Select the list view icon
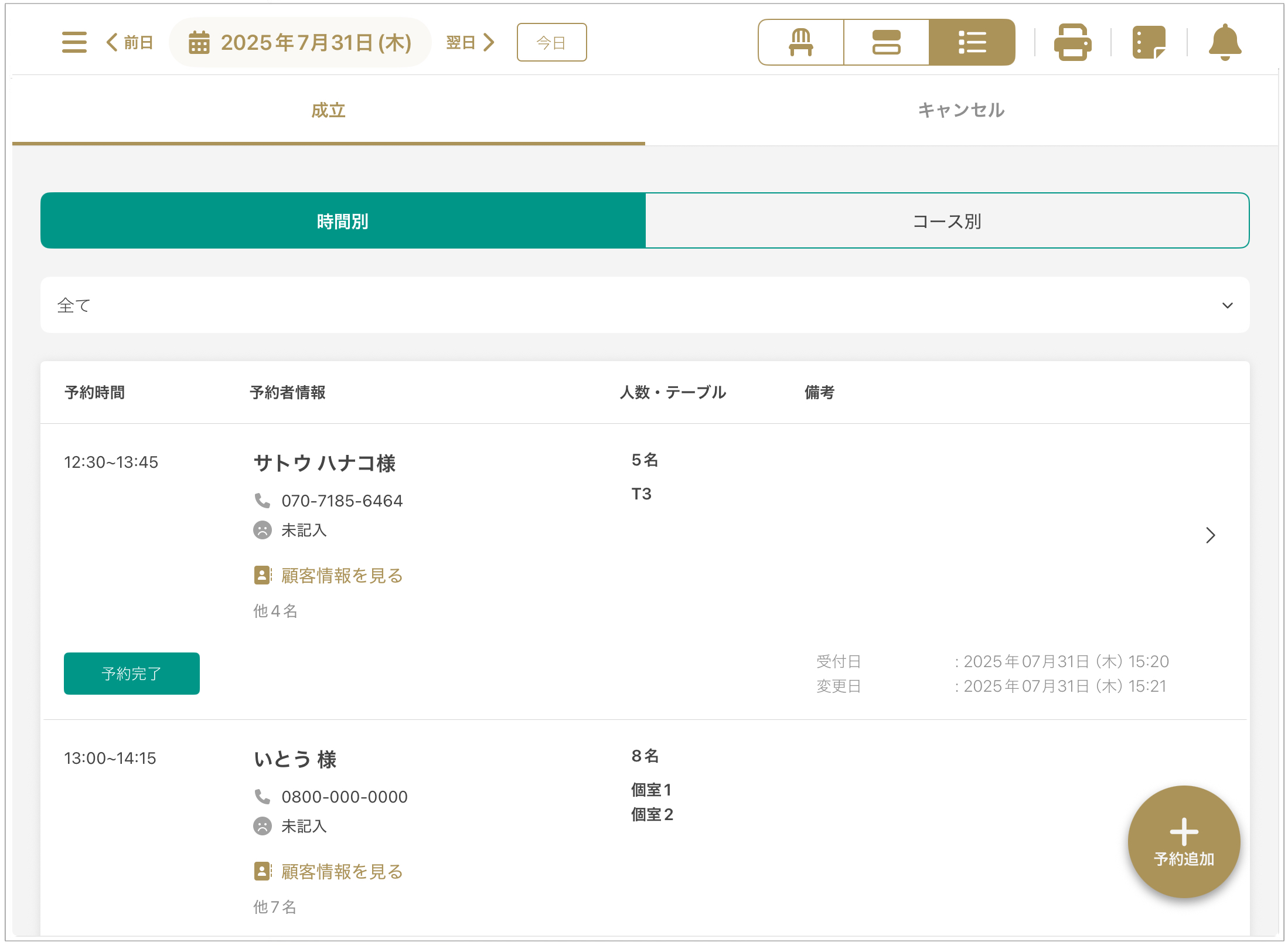 pyautogui.click(x=972, y=42)
